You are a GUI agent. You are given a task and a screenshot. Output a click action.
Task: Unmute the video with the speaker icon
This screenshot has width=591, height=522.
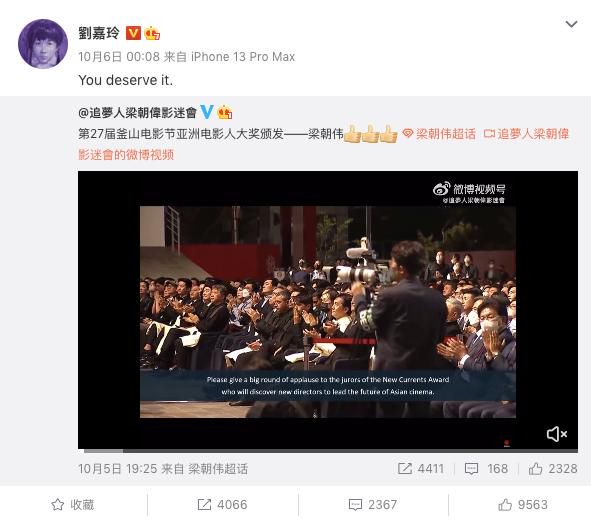click(x=557, y=434)
